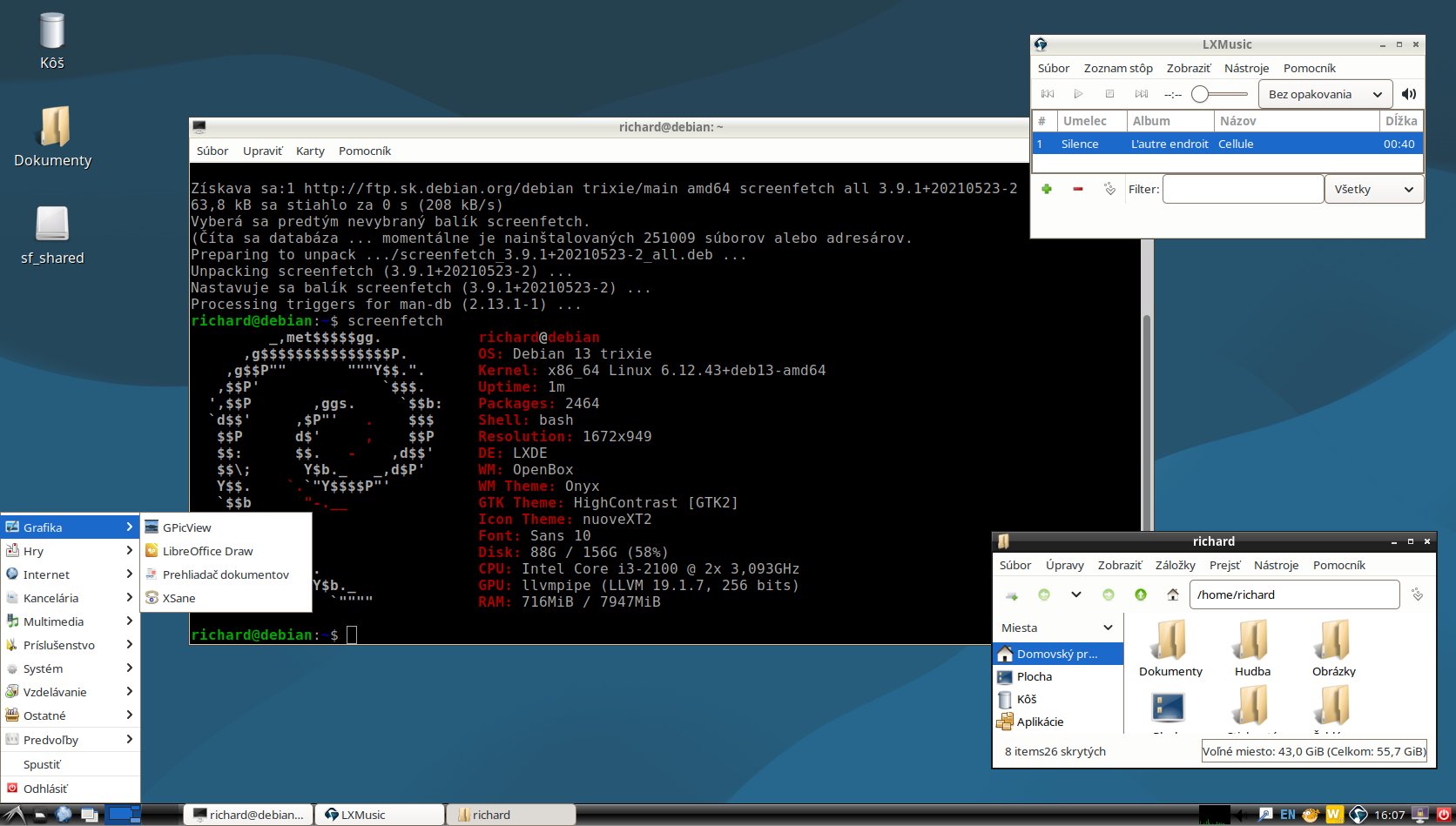Remove selected track with the red minus icon

click(1078, 189)
